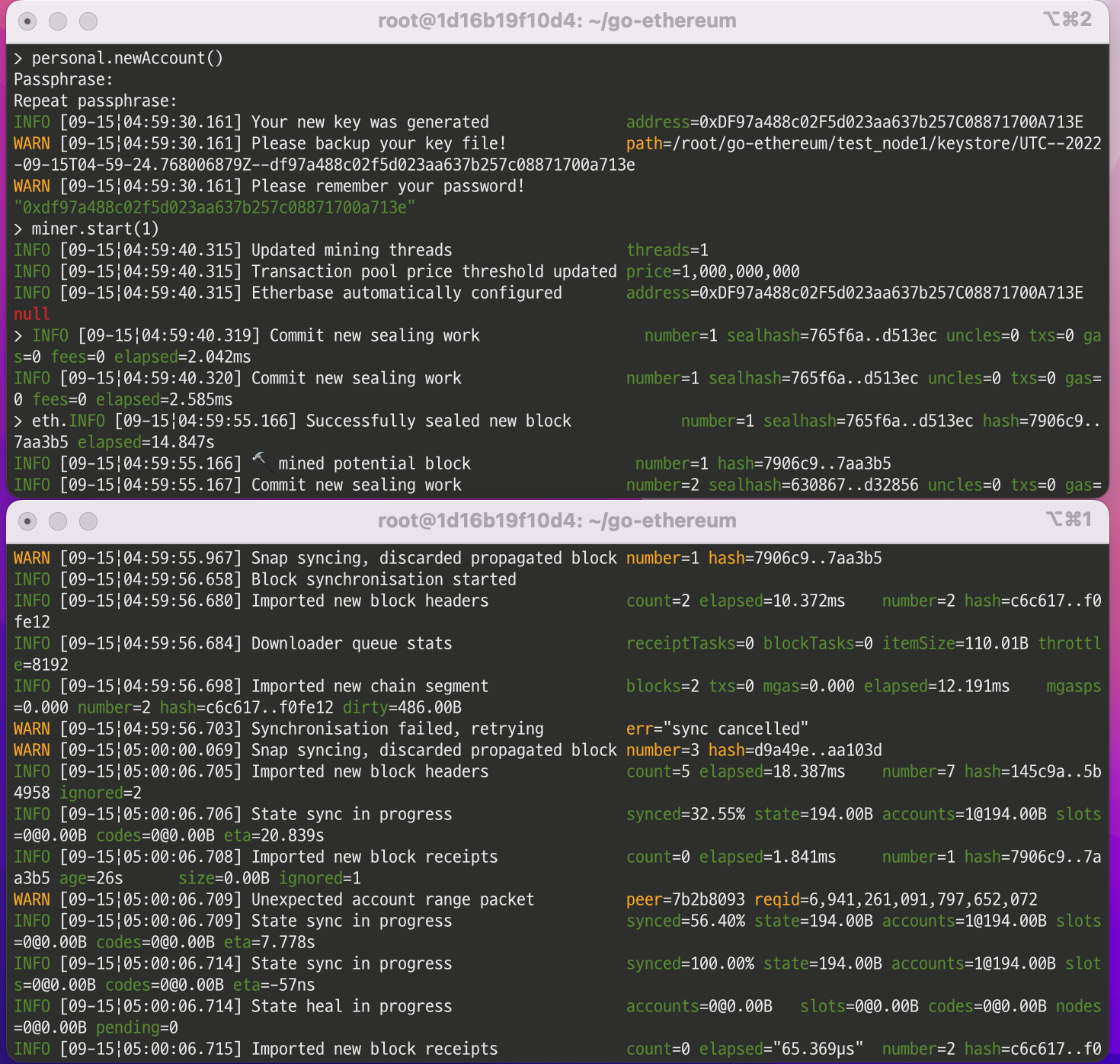1120x1064 pixels.
Task: Click the elapsed="65.369µs" value
Action: click(782, 1049)
